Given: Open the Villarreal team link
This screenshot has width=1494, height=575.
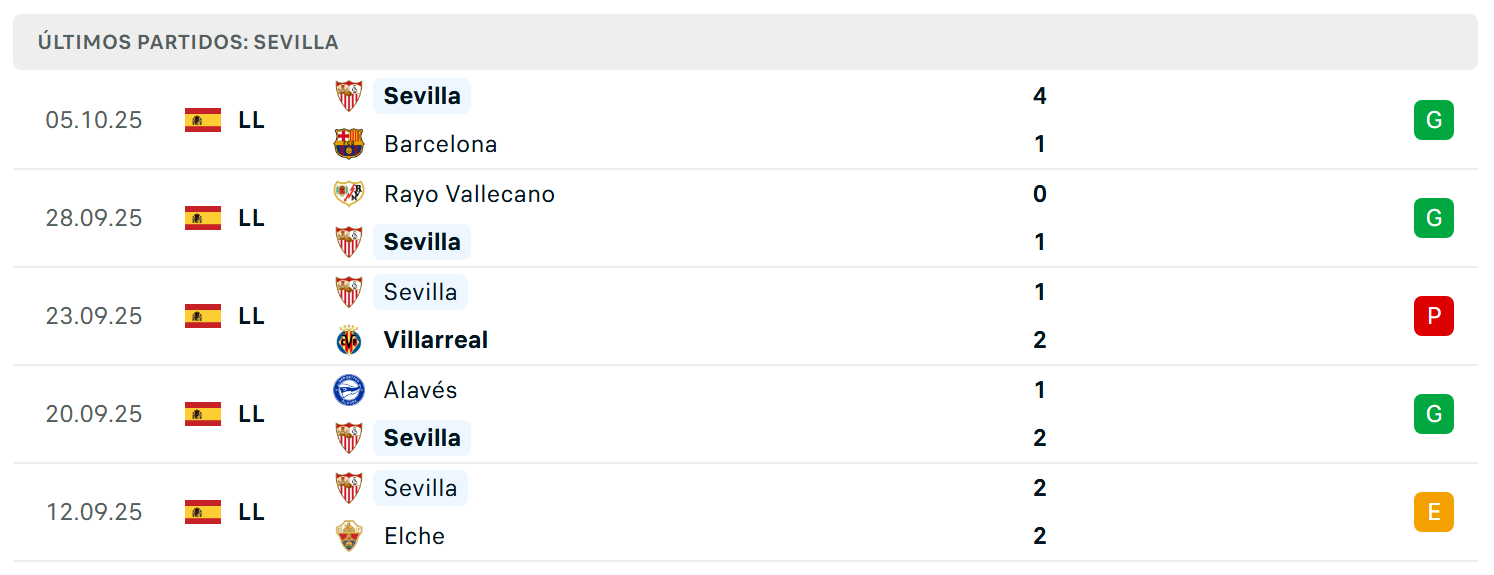Looking at the screenshot, I should pos(436,340).
